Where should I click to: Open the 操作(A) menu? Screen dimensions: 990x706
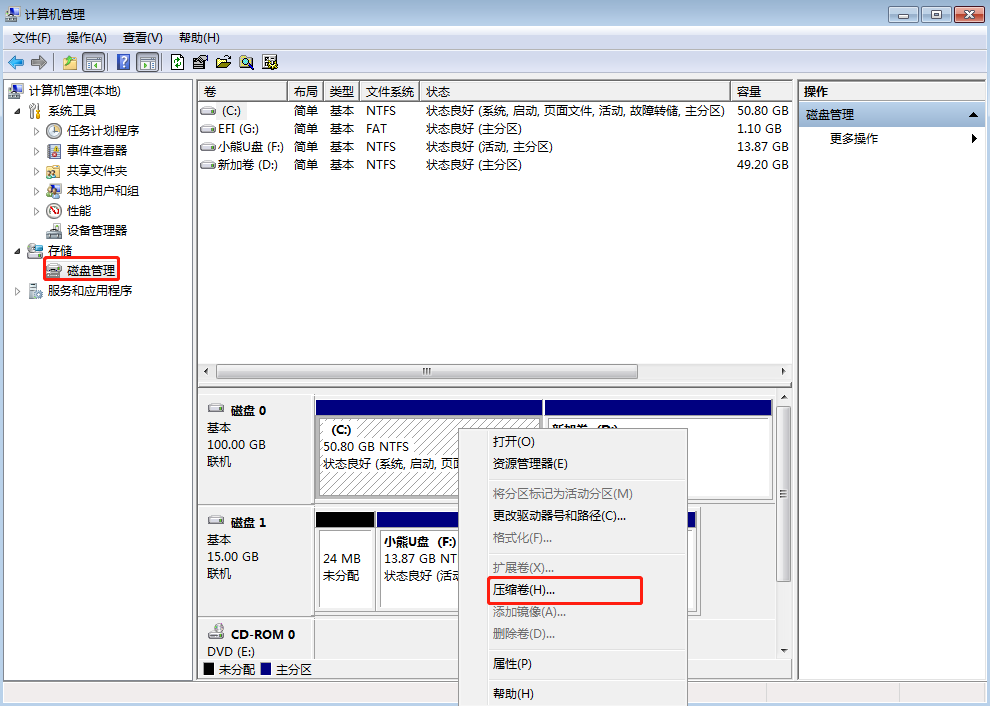[86, 38]
